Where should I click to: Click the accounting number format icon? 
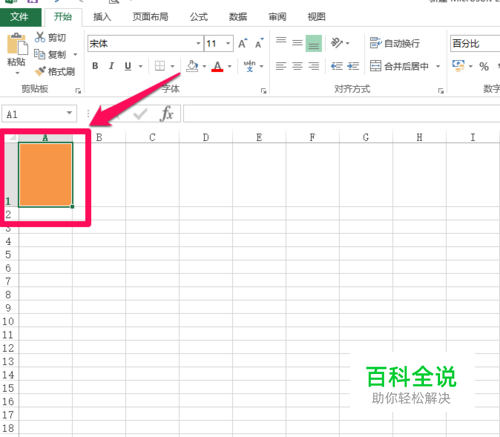[459, 66]
